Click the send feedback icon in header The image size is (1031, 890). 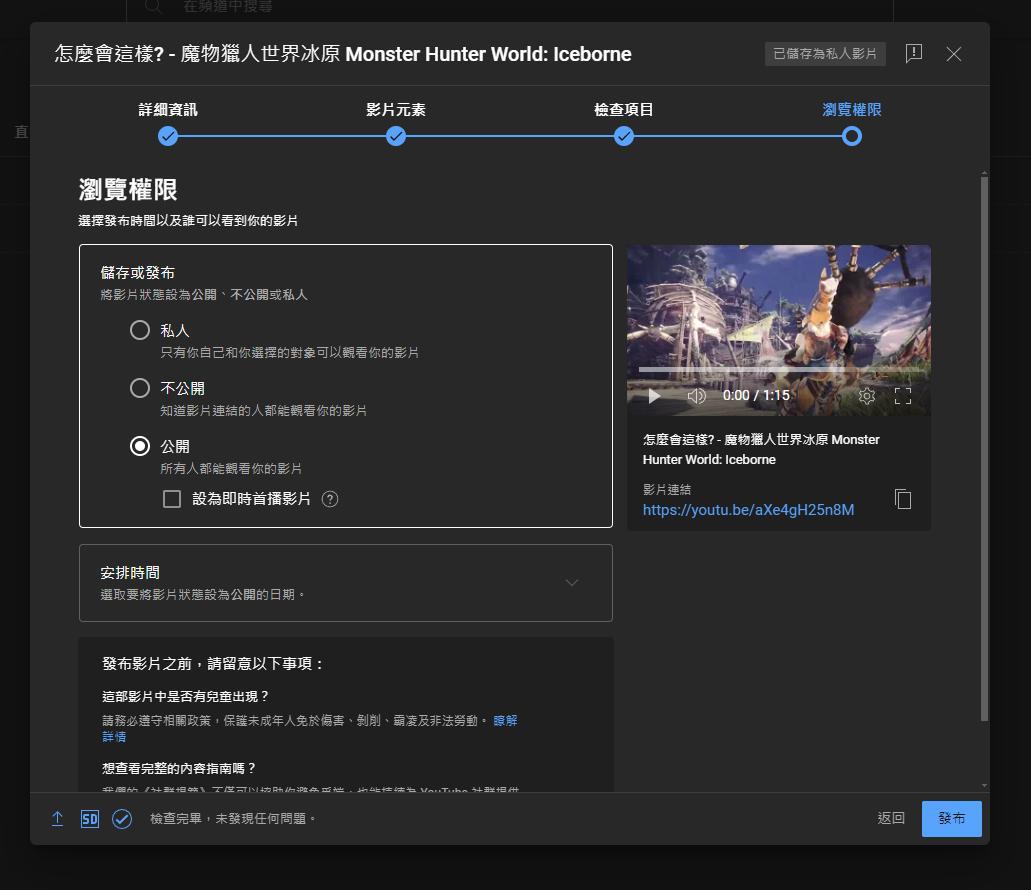tap(913, 54)
